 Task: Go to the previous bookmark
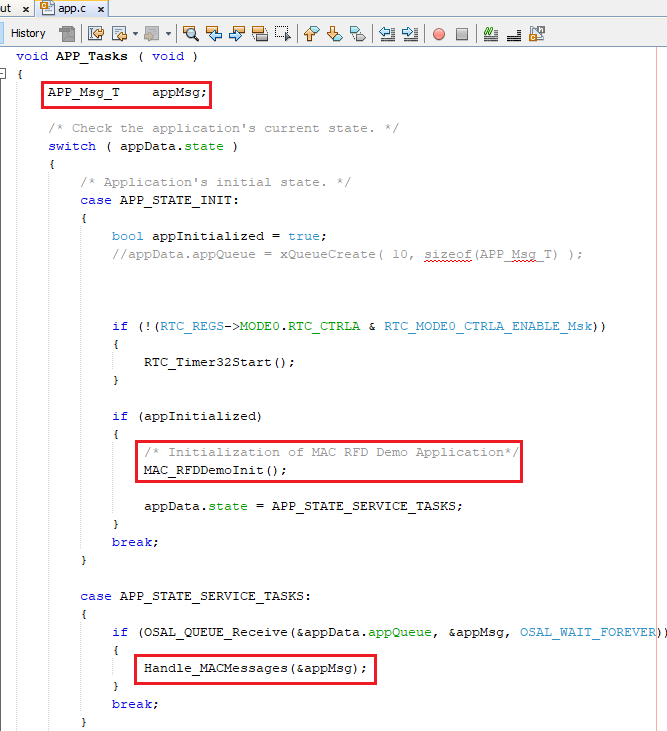click(311, 33)
